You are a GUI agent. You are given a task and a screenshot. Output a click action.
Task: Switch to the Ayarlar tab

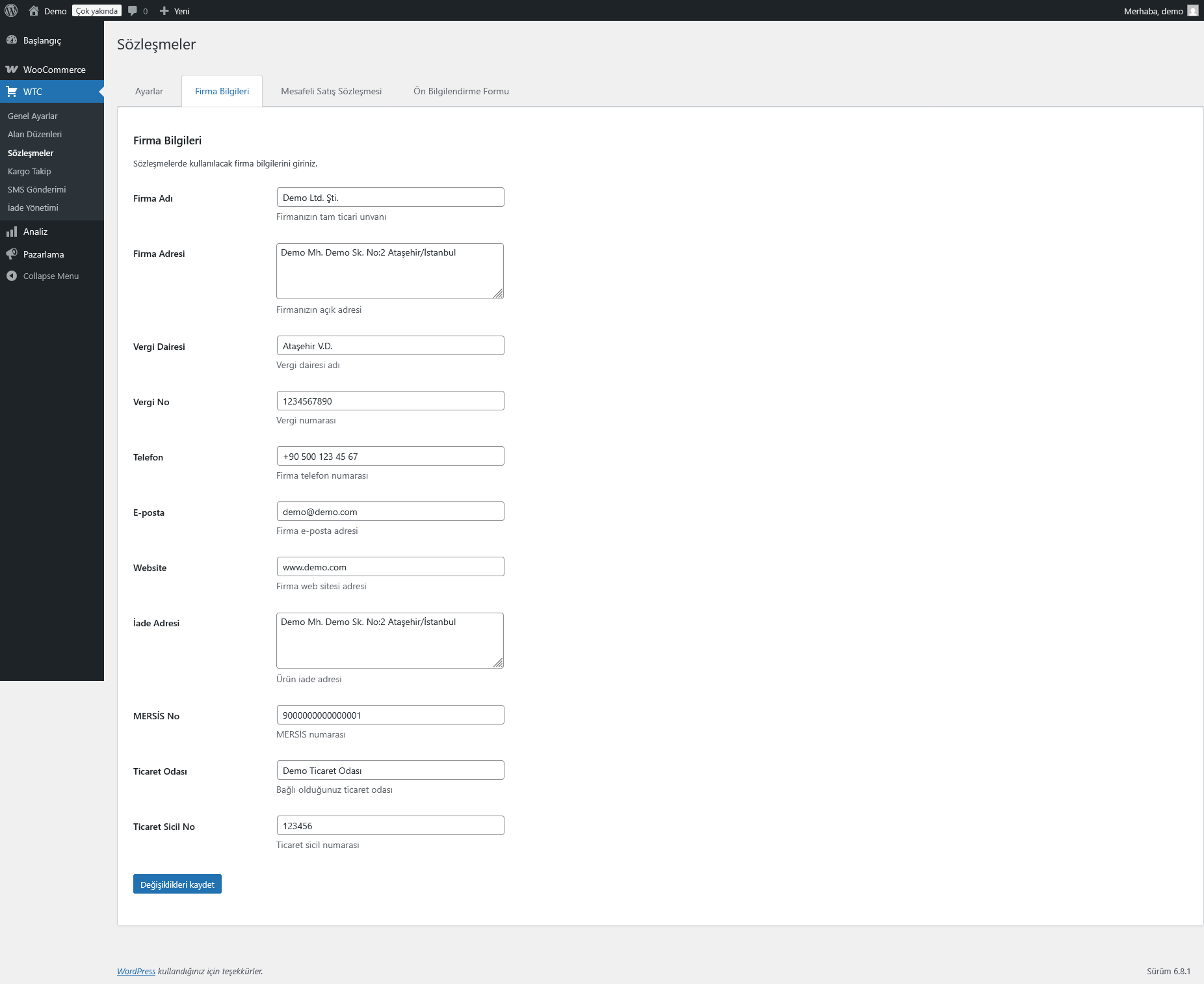tap(149, 91)
